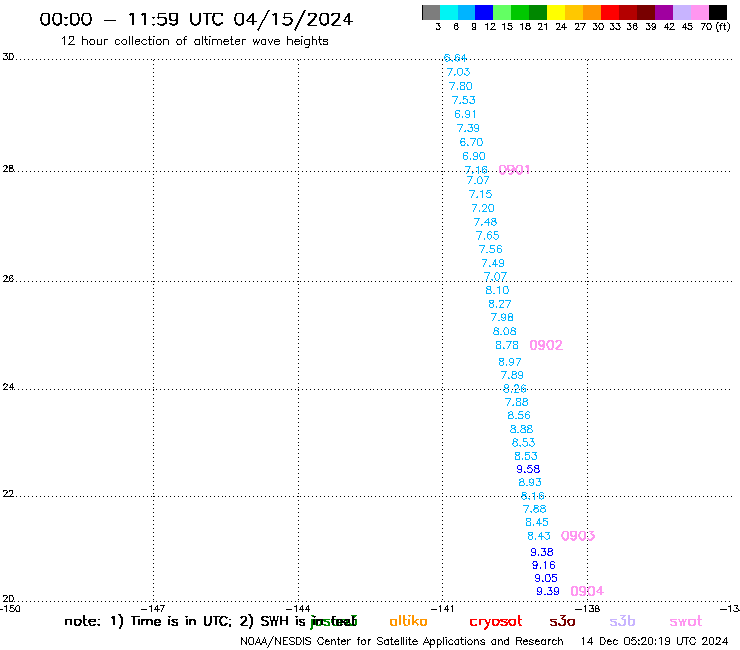This screenshot has width=740, height=650.
Task: Click the note 'Time is in UTC'
Action: 181,621
